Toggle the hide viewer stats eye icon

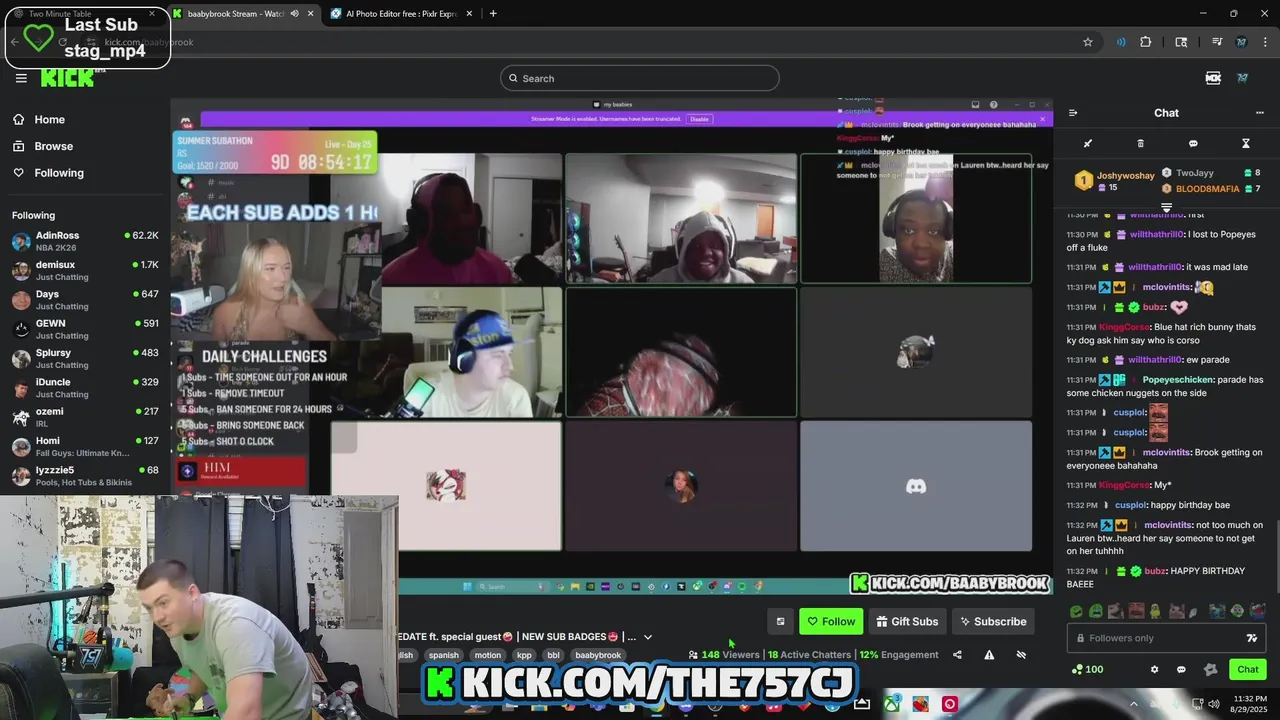coord(1021,655)
